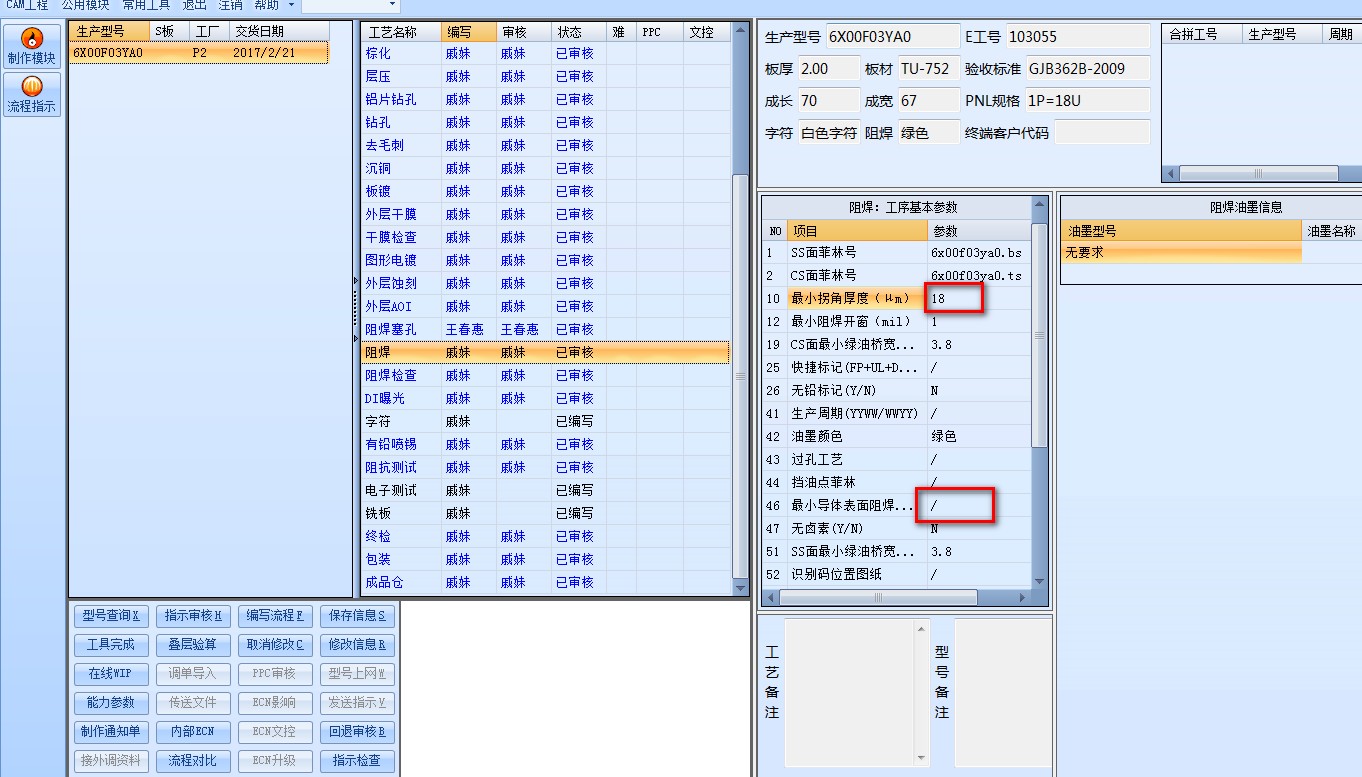Open the 公用模块 menu
Screen dimensions: 1362x777
click(85, 5)
